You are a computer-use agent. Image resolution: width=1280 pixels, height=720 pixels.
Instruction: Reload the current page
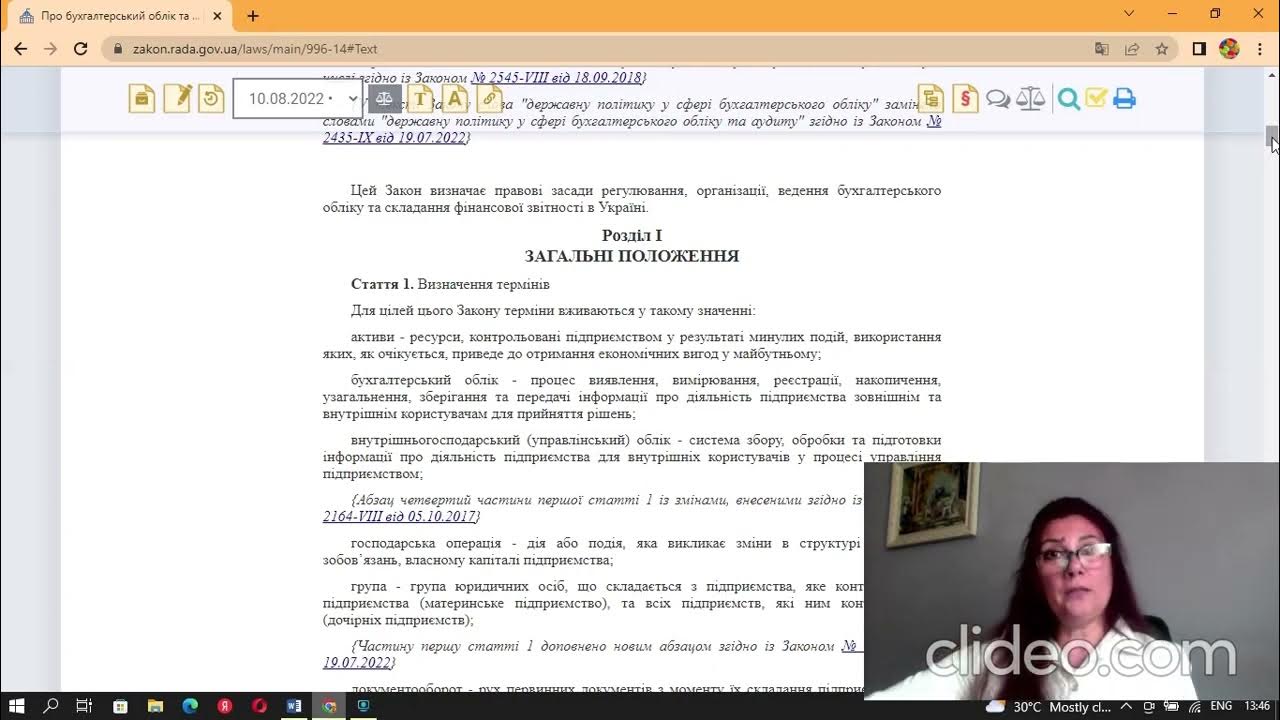[81, 48]
